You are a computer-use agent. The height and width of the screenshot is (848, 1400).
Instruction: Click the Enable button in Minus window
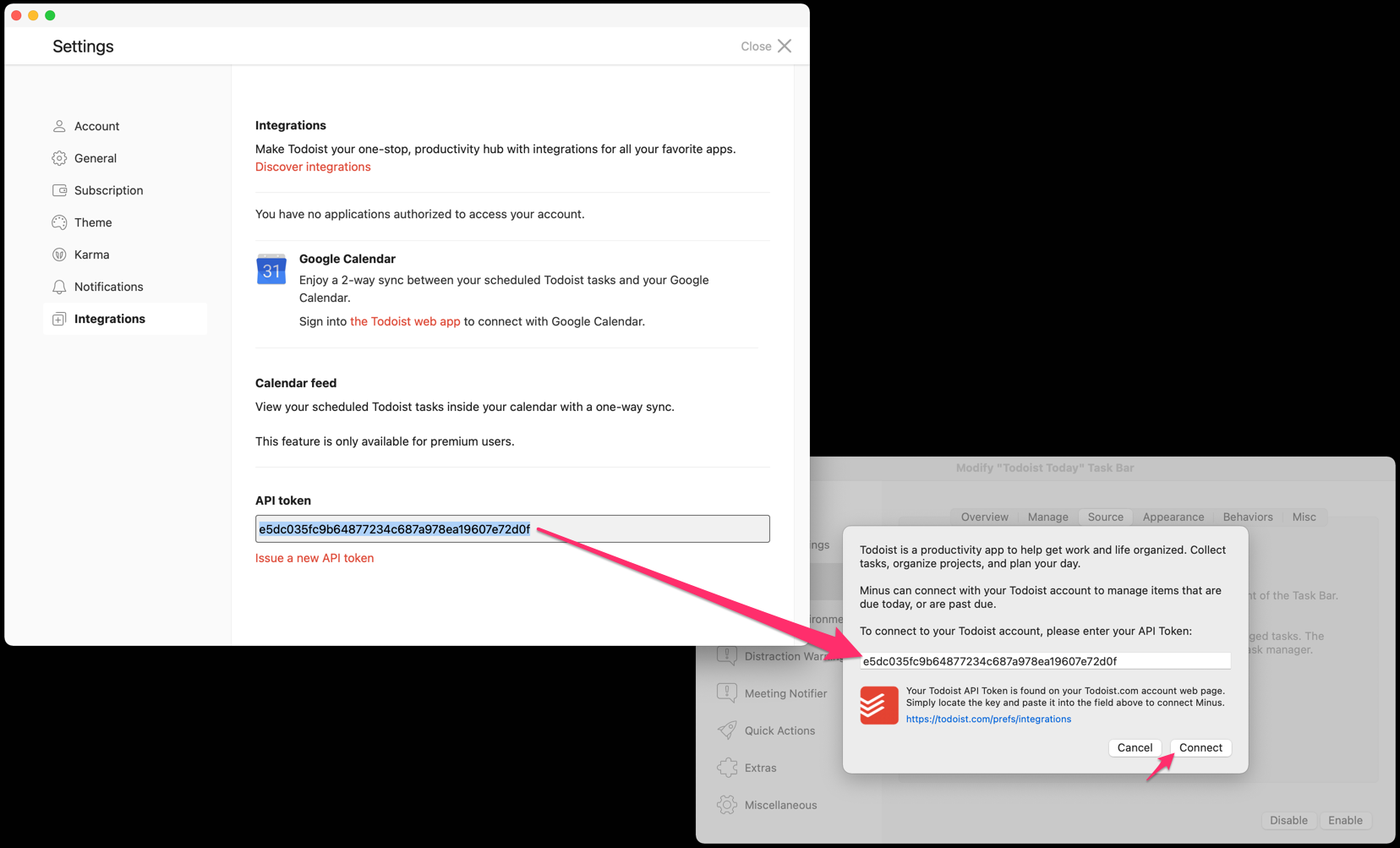pos(1345,820)
